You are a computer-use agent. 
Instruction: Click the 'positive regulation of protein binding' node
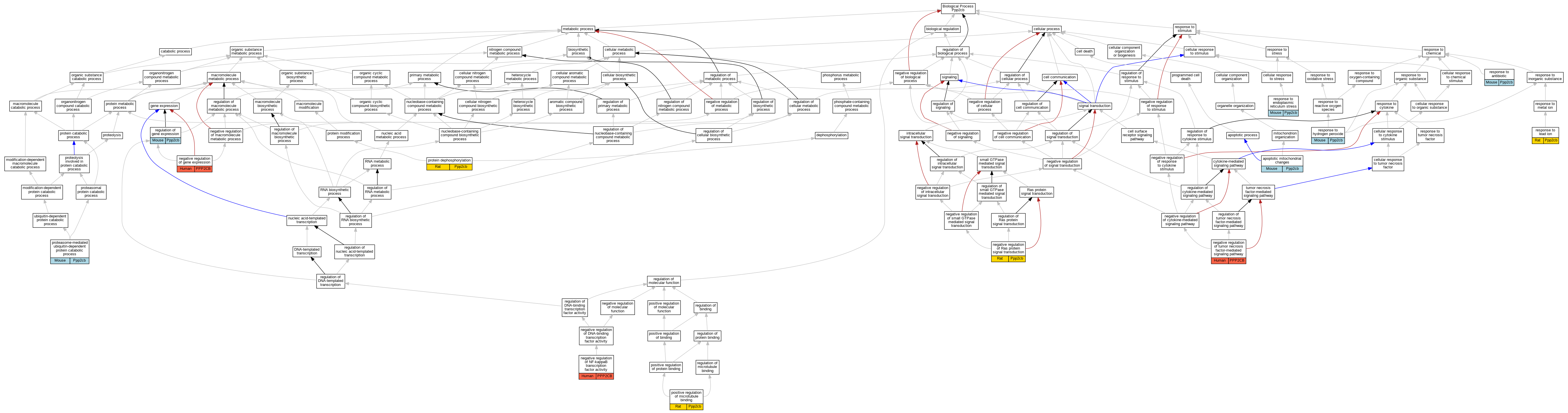click(x=666, y=367)
